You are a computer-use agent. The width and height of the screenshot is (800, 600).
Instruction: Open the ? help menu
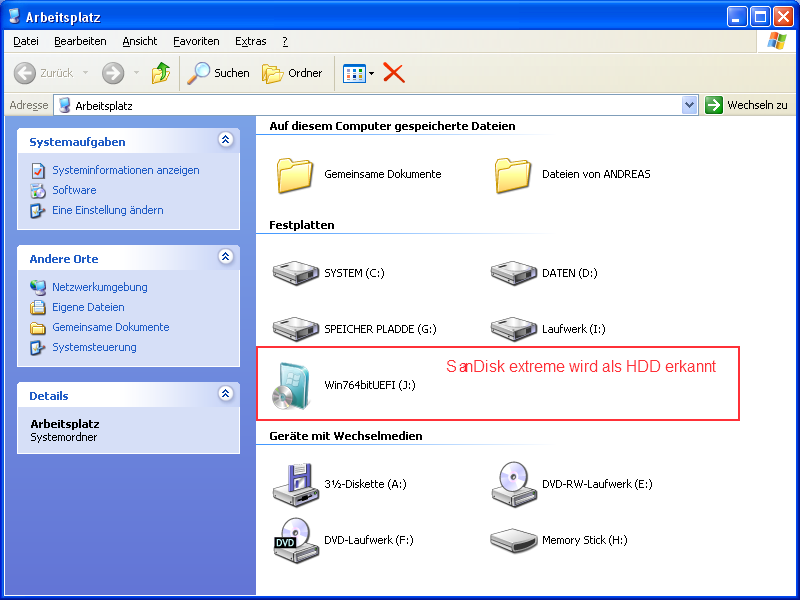(x=285, y=41)
